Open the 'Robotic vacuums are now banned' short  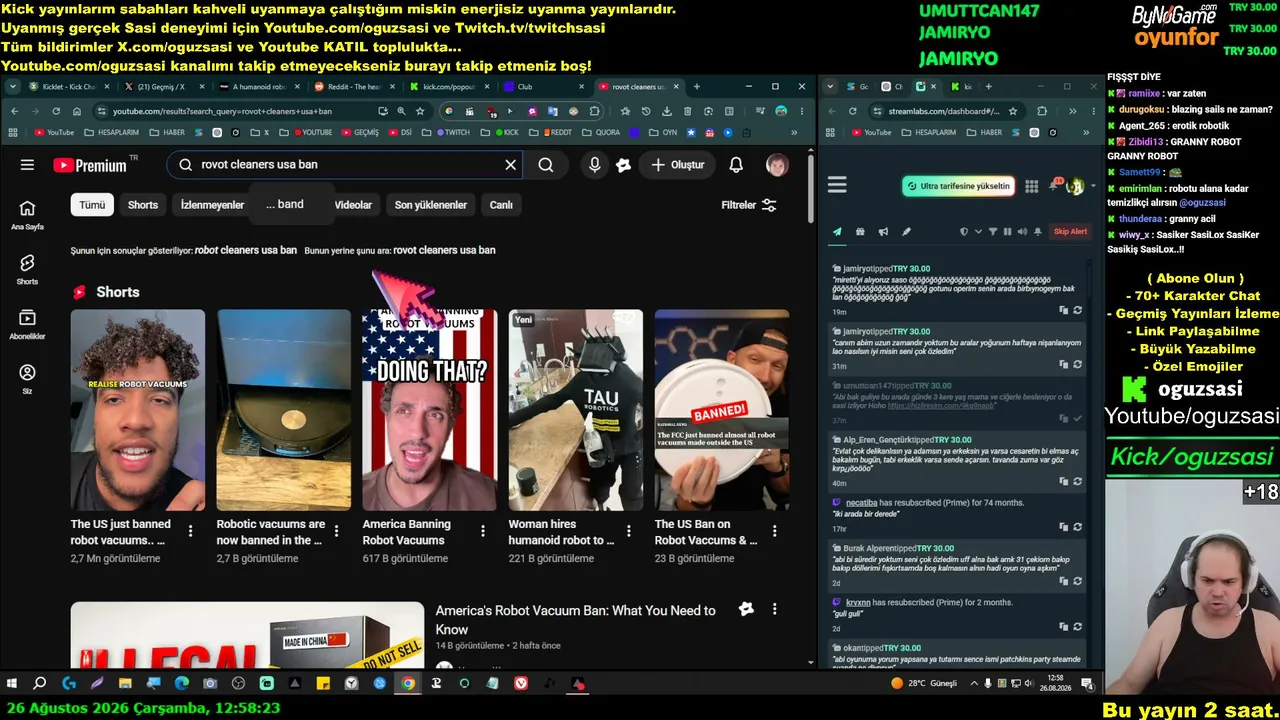284,410
